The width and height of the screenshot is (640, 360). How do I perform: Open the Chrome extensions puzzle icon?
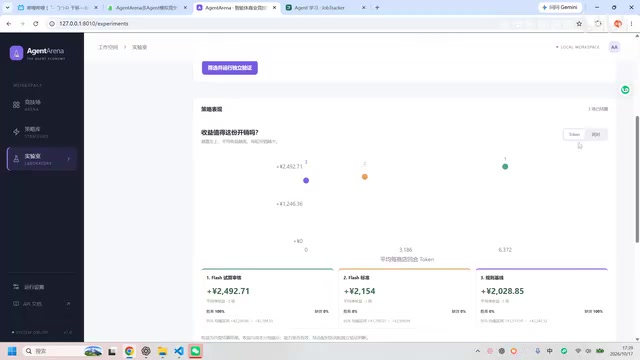(x=598, y=24)
